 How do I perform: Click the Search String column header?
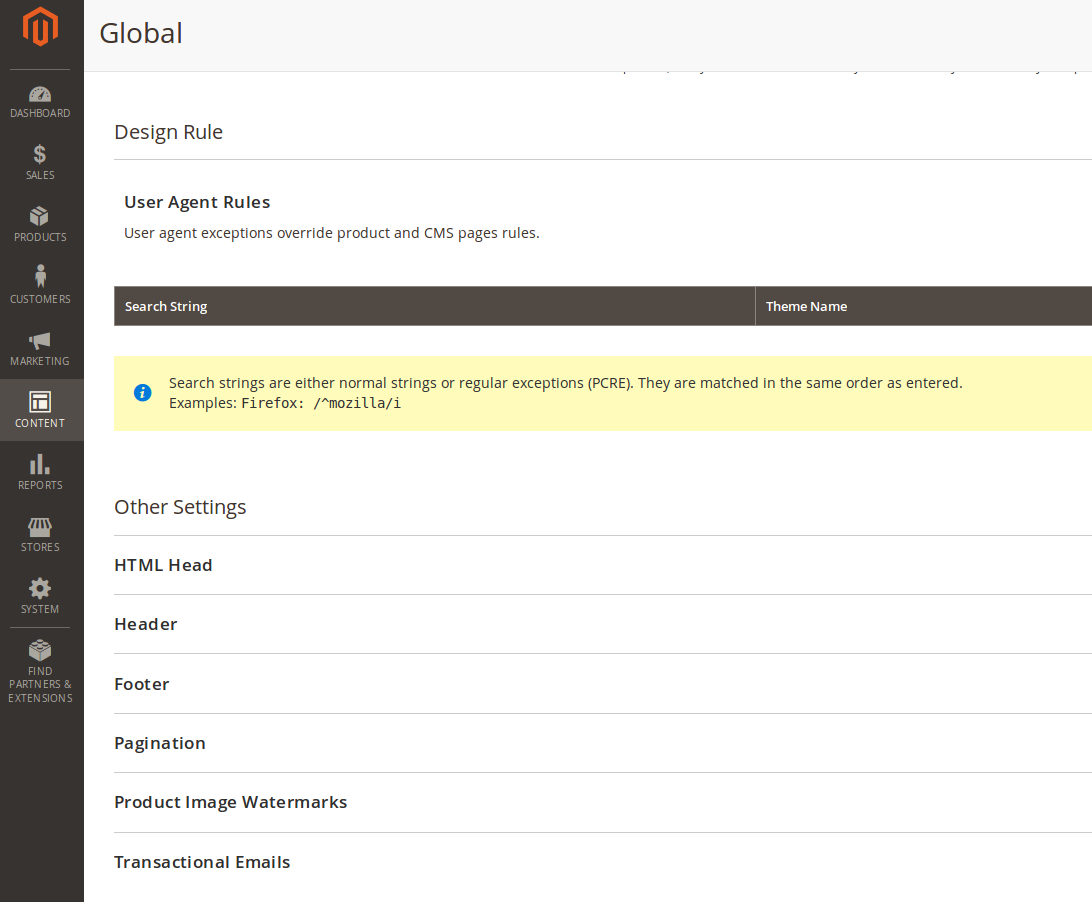[165, 306]
